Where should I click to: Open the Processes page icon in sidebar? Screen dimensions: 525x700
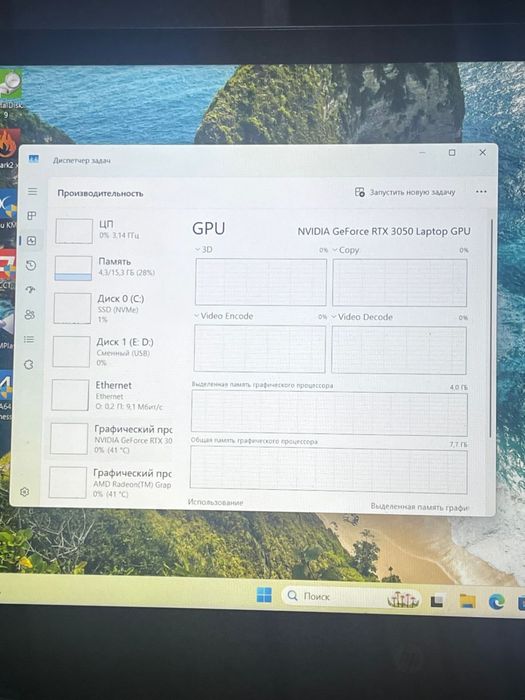32,216
